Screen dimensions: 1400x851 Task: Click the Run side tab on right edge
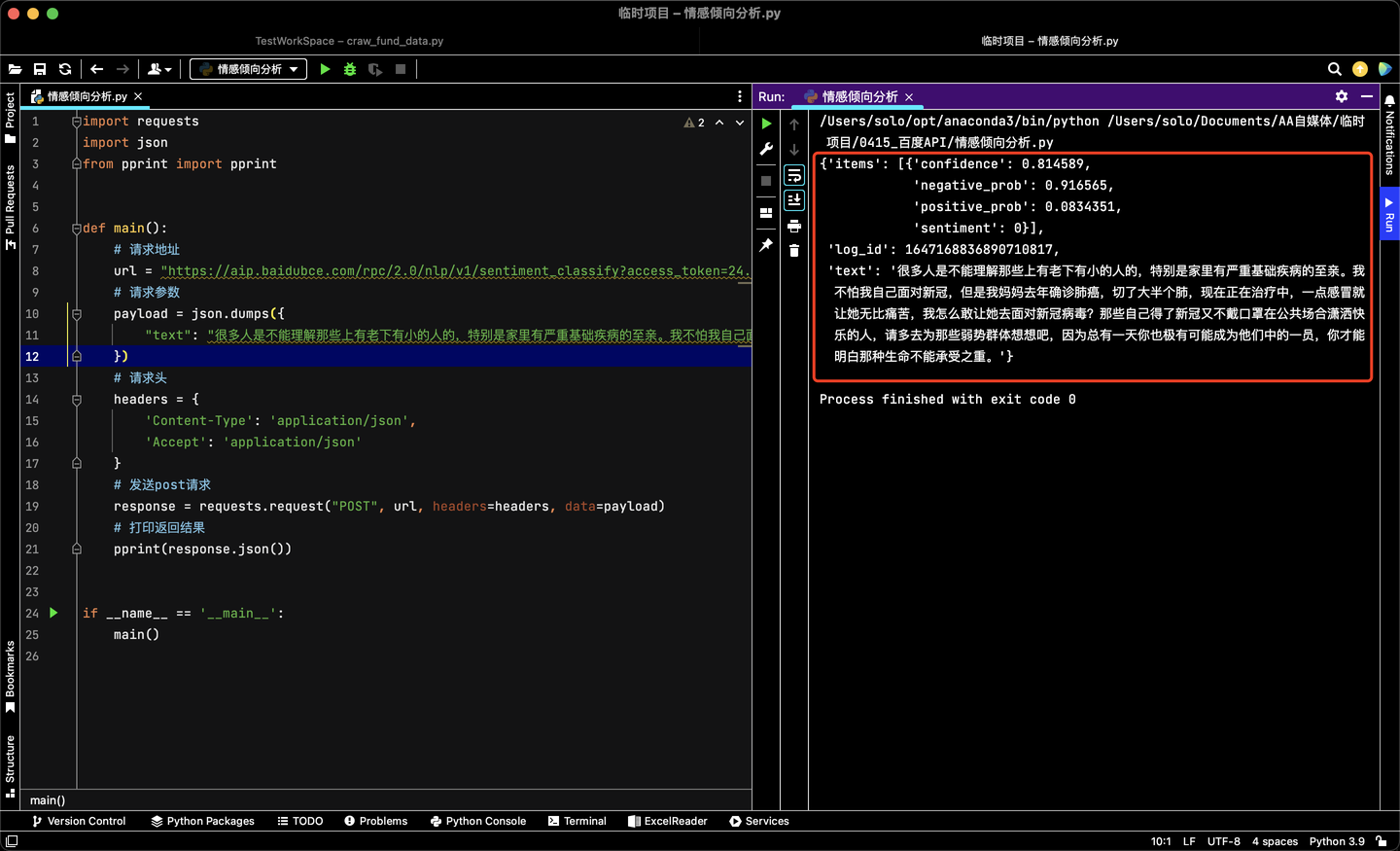click(1390, 215)
